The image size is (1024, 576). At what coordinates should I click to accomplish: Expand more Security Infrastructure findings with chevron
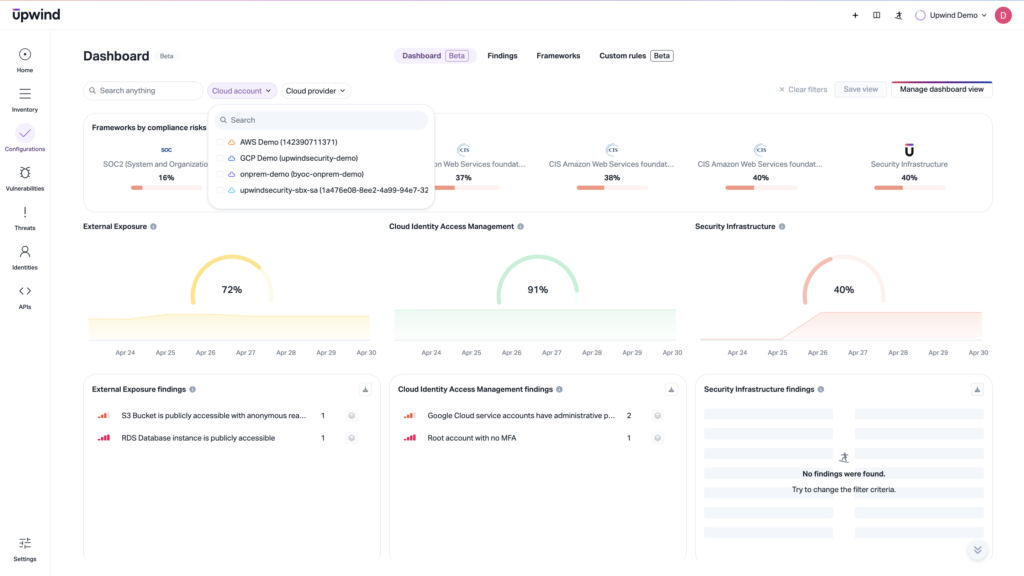(x=977, y=550)
